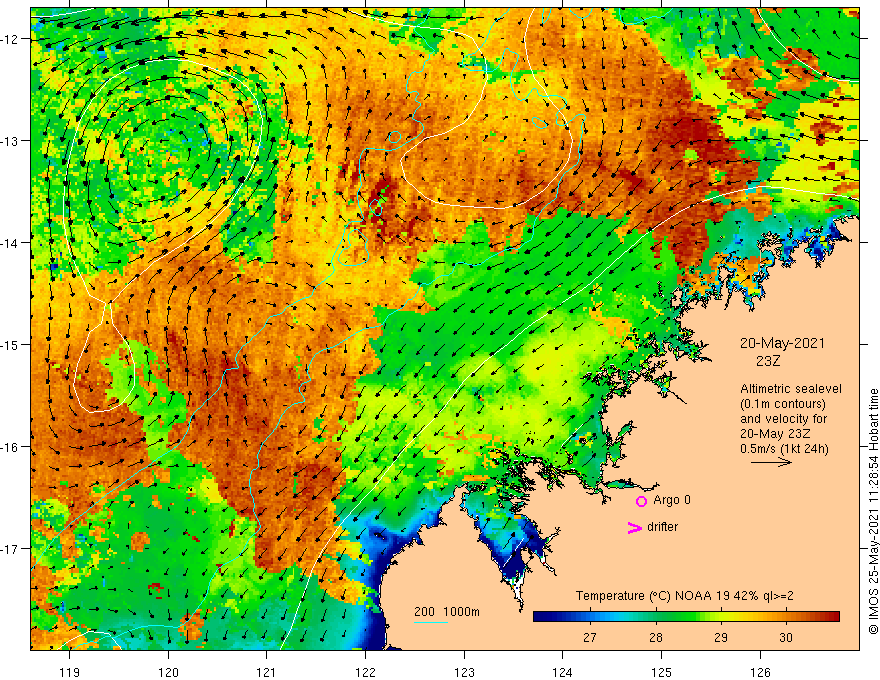Click the '20-May-2021' date label
The image size is (880, 680).
pyautogui.click(x=782, y=343)
